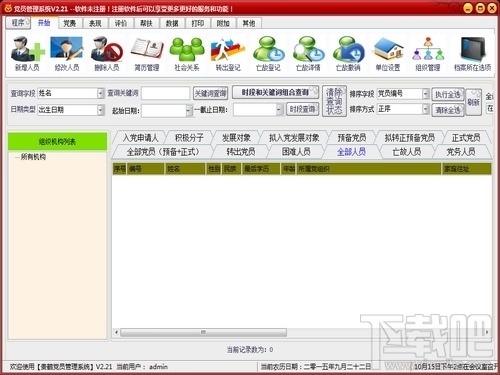Open the 程序 menu tab
The image size is (500, 375).
pos(18,23)
